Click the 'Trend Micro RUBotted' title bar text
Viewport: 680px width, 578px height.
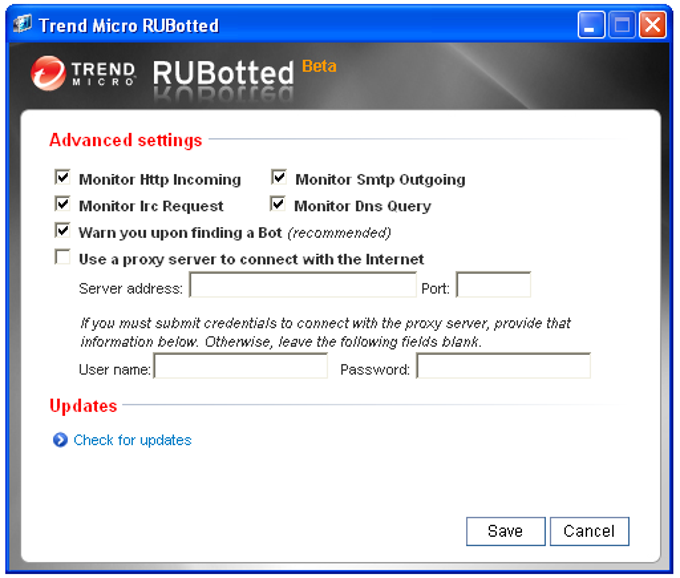coord(129,26)
